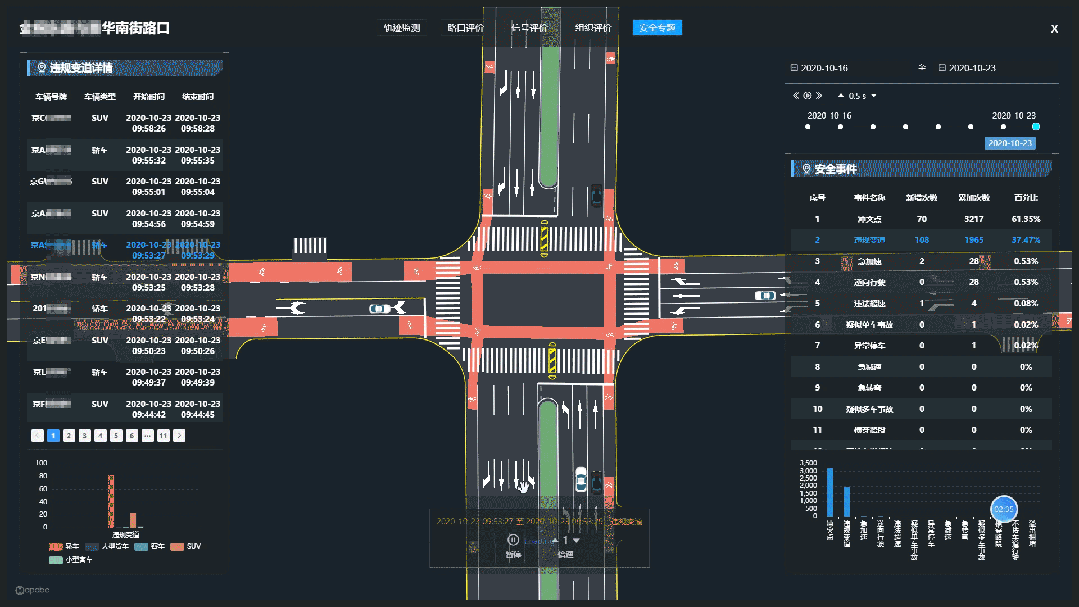This screenshot has height=607, width=1079.
Task: Increase the 0.5 s interval with up arrow
Action: click(841, 96)
